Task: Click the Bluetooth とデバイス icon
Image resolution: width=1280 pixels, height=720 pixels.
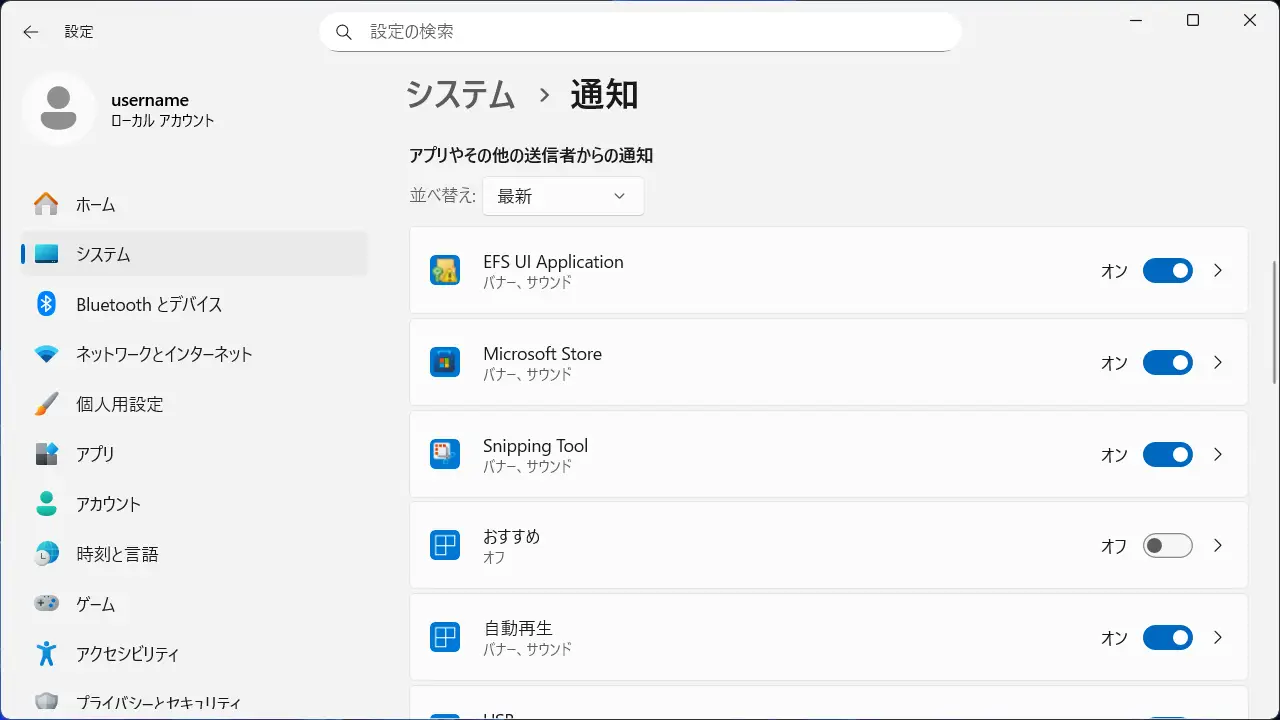Action: pyautogui.click(x=46, y=304)
